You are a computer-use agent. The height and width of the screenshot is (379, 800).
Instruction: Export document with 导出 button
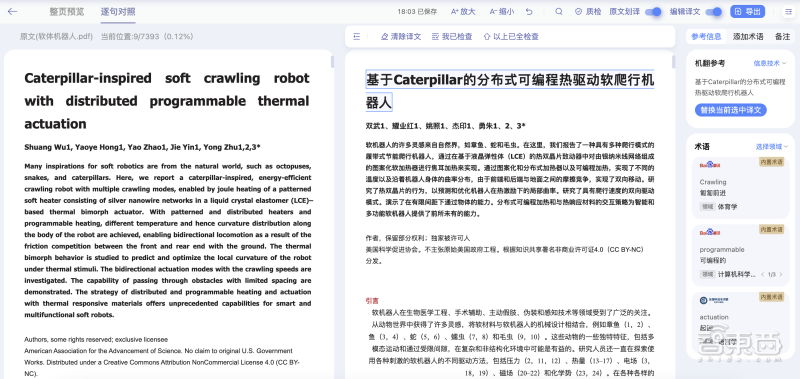(x=747, y=12)
